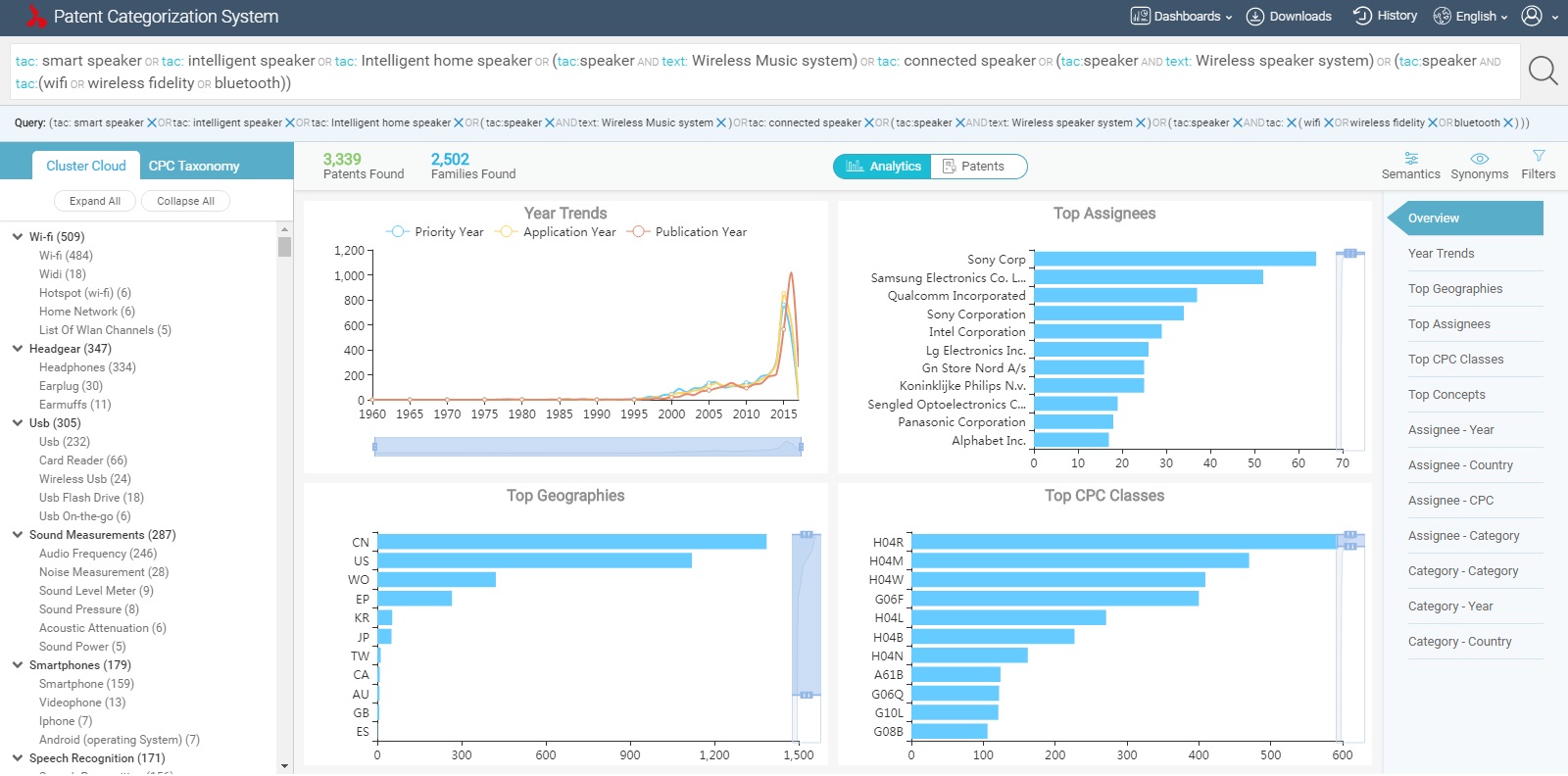Collapse the Wi-fi cluster category
This screenshot has width=1568, height=776.
coord(18,237)
